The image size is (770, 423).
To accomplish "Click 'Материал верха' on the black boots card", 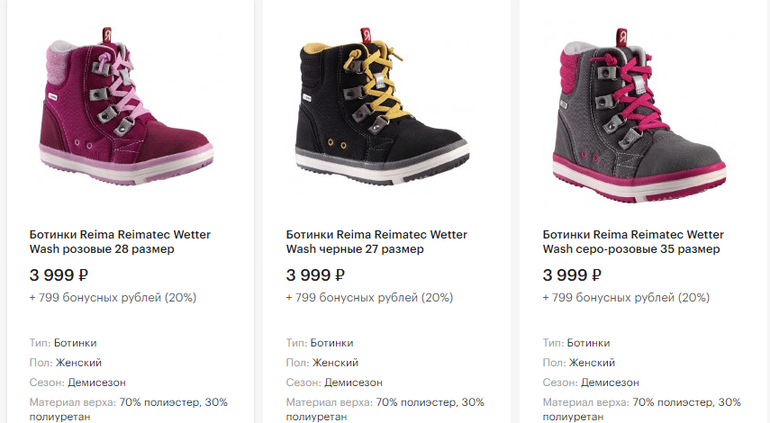I will point(329,402).
